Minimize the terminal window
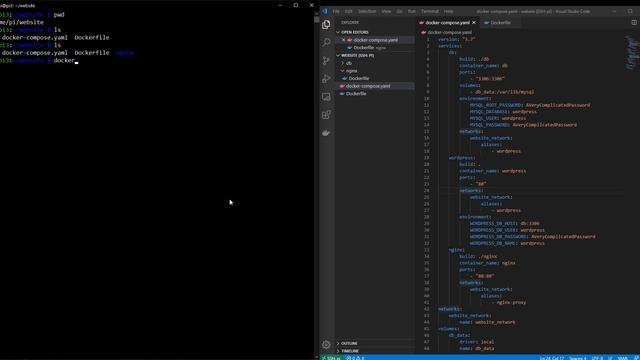 [280, 5]
